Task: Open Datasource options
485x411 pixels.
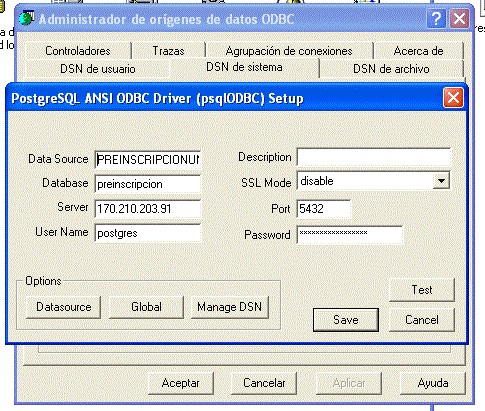Action: click(63, 307)
